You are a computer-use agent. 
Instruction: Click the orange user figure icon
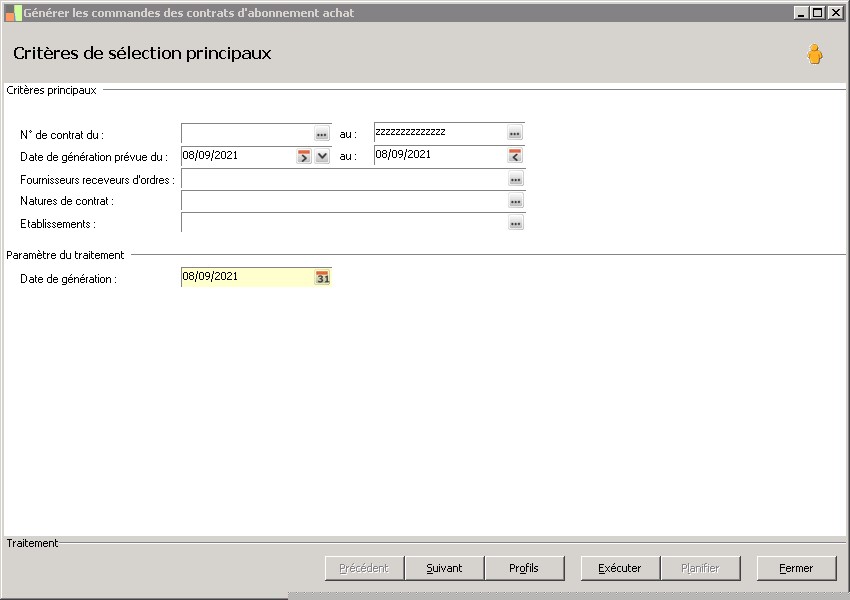[814, 54]
